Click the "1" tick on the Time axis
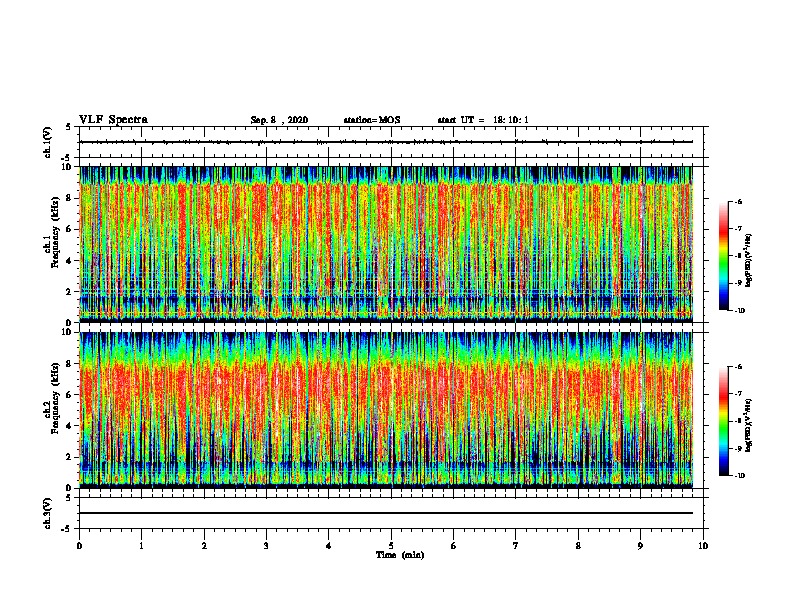792x612 pixels. coord(141,546)
